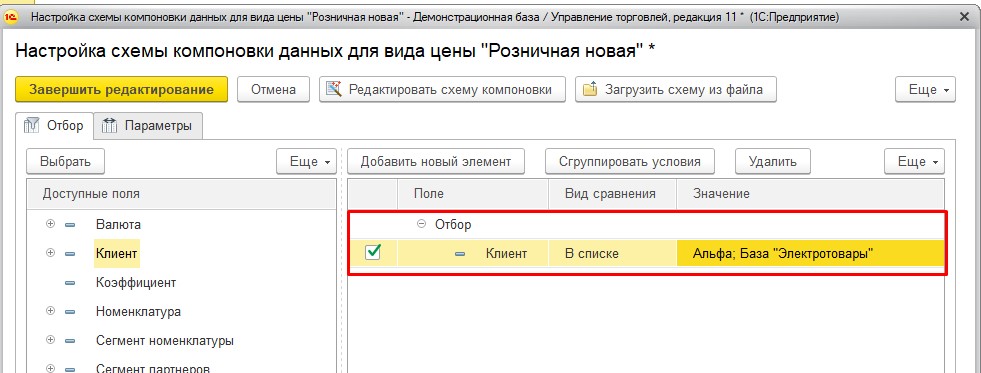The height and width of the screenshot is (373, 981).
Task: Click Добавить новый элемент button
Action: 436,161
